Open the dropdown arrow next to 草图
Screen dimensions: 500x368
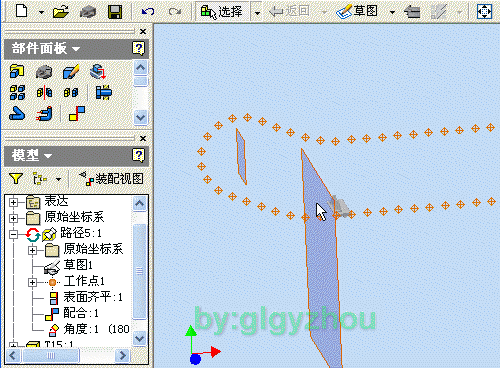coord(392,12)
